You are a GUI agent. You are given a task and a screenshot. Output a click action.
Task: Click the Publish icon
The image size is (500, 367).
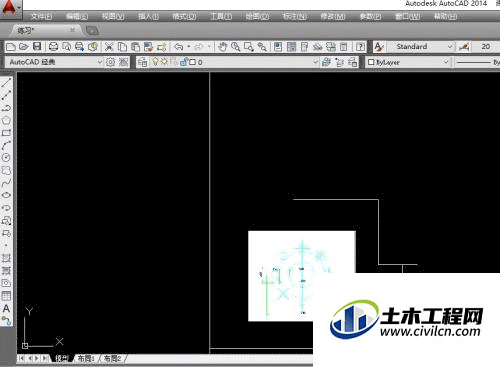(x=79, y=47)
